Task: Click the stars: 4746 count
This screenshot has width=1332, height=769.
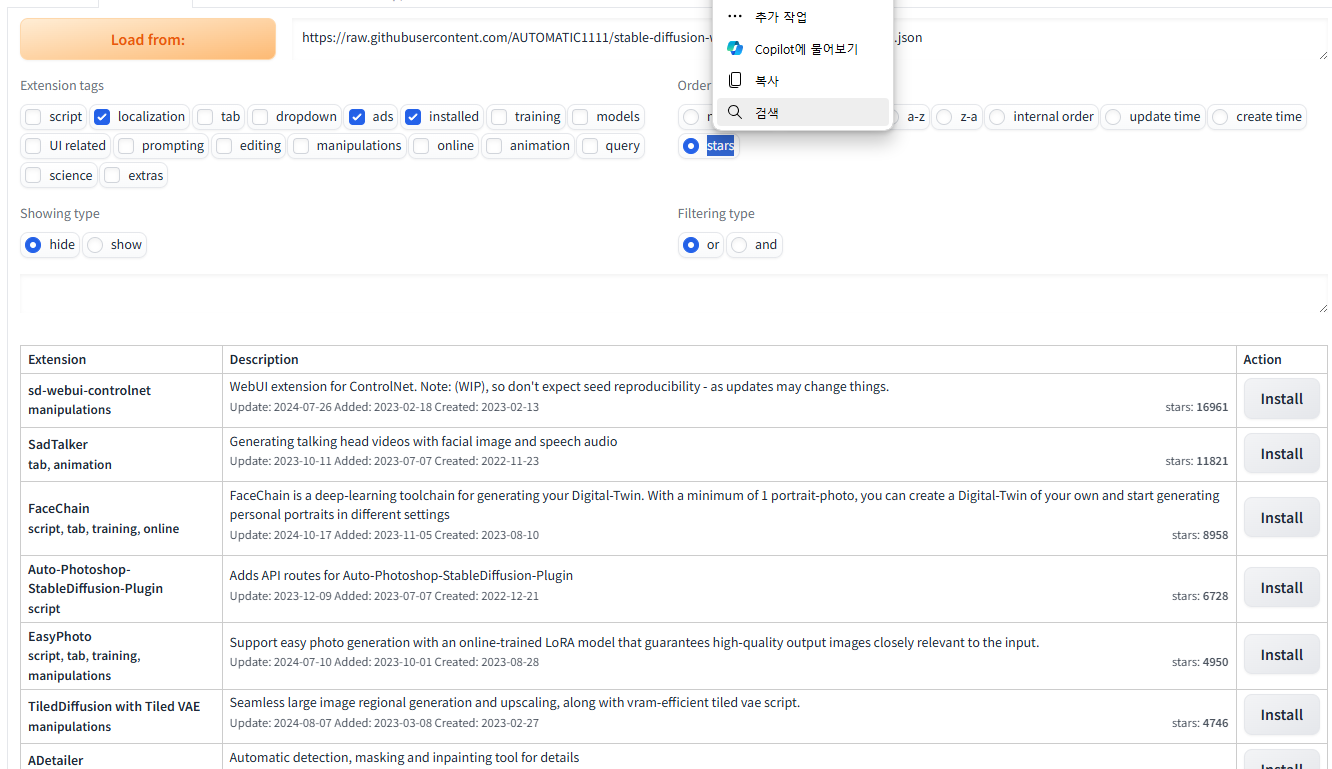Action: coord(1200,723)
